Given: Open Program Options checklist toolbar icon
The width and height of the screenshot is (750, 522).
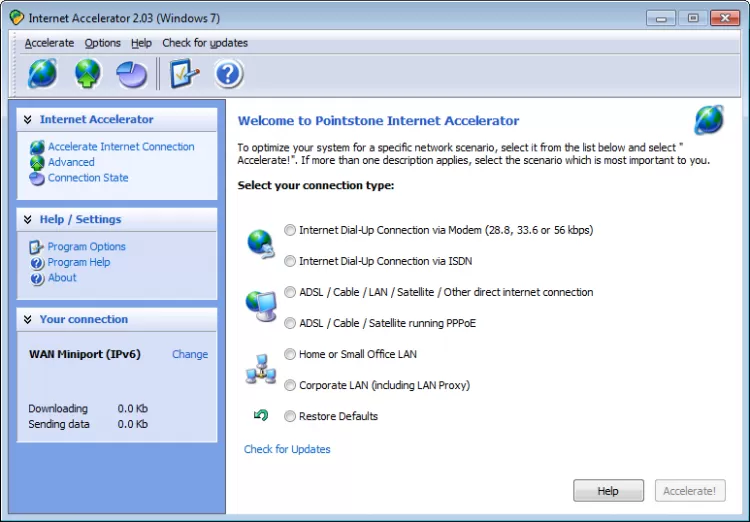Looking at the screenshot, I should (184, 74).
